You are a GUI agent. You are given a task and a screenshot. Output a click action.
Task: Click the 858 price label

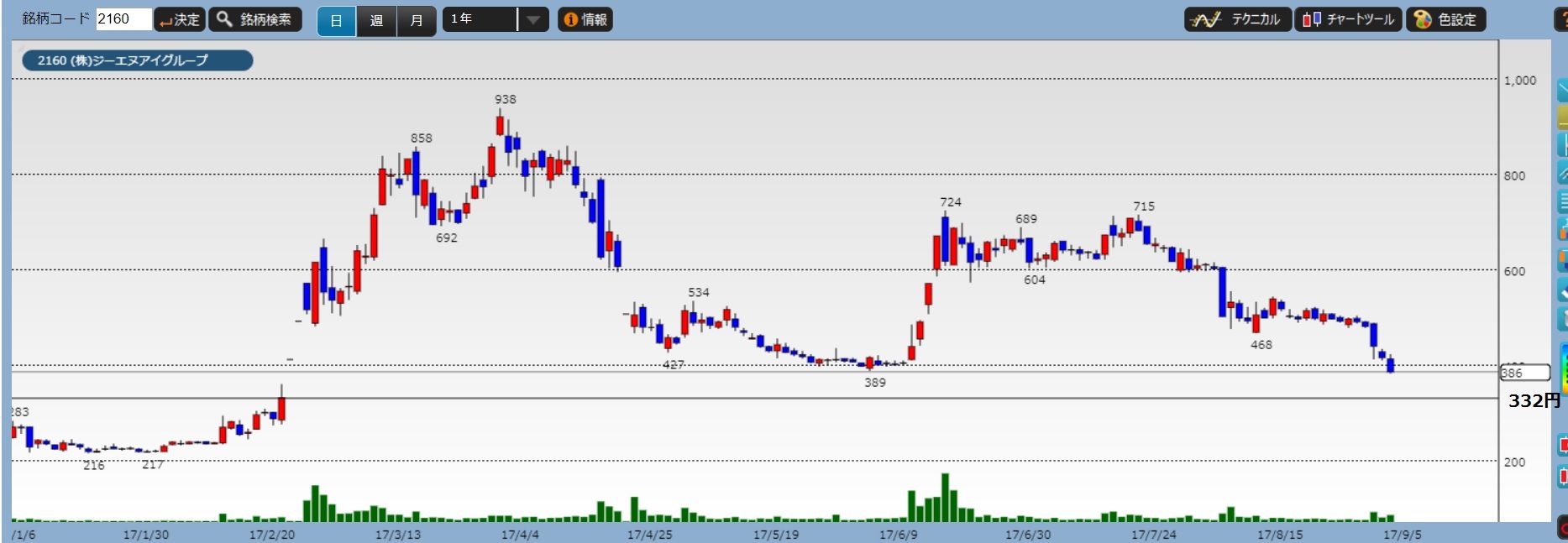coord(422,138)
